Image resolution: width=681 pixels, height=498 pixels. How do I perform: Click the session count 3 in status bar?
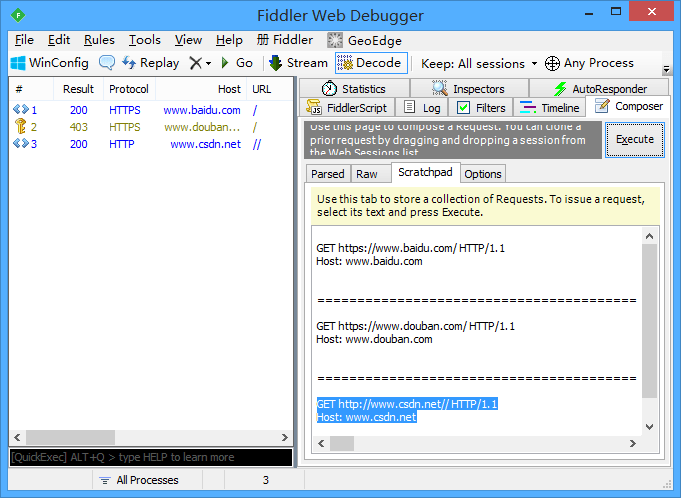pyautogui.click(x=265, y=480)
